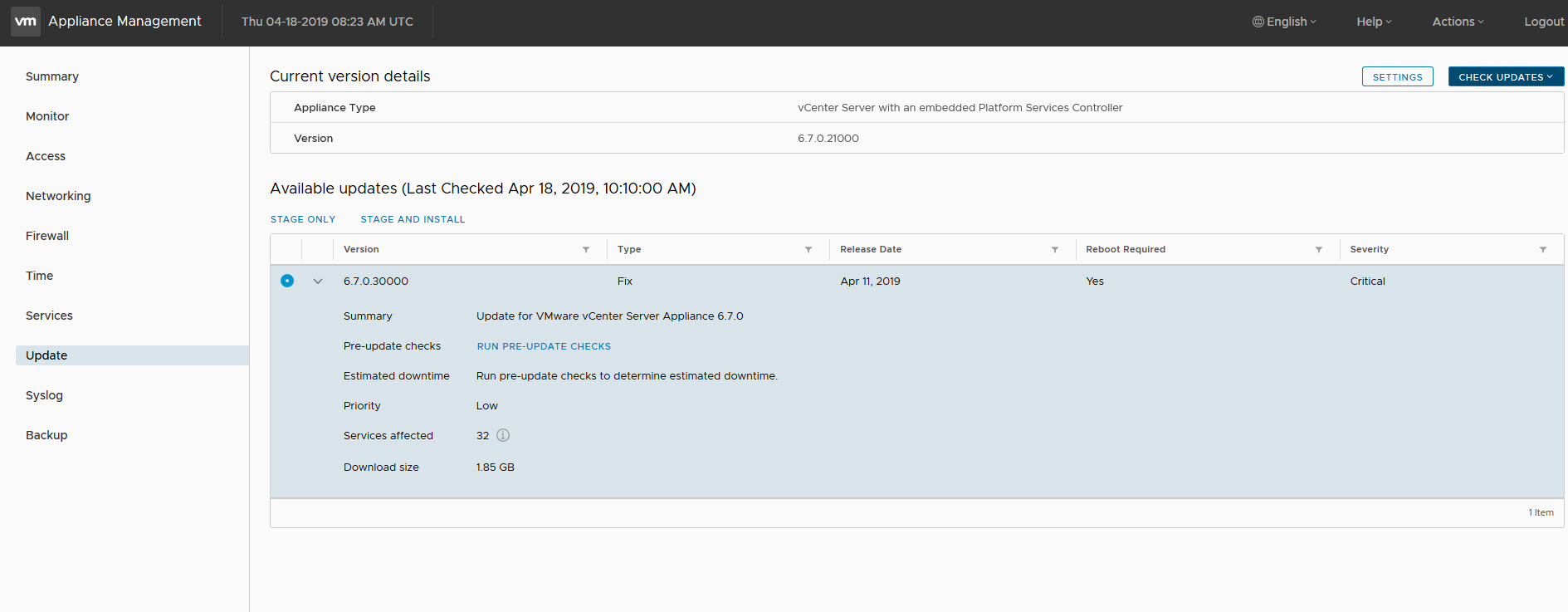
Task: Collapse the 6.7.0.30000 update details row
Action: [x=318, y=282]
